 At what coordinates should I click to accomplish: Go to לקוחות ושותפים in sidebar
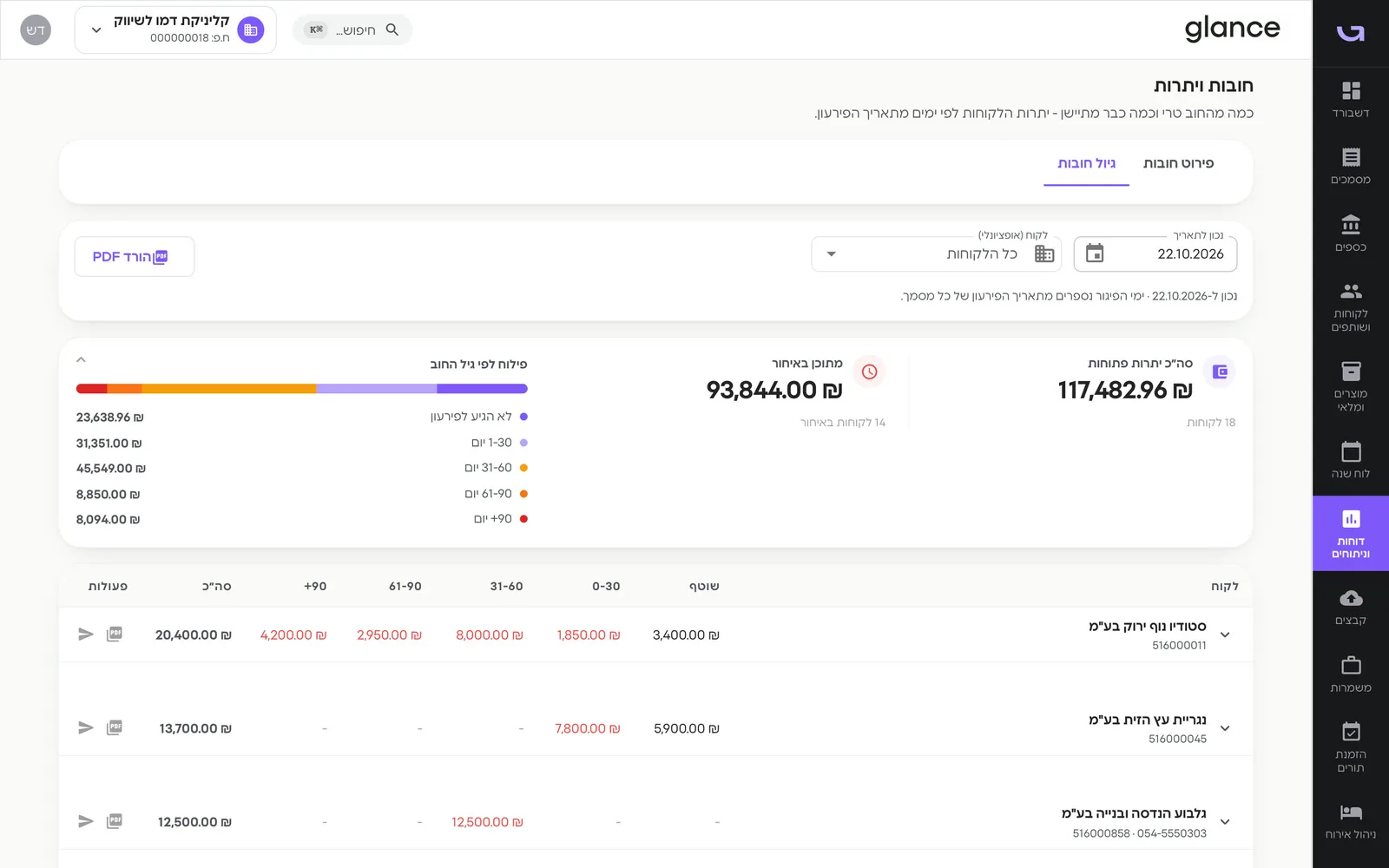1351,306
